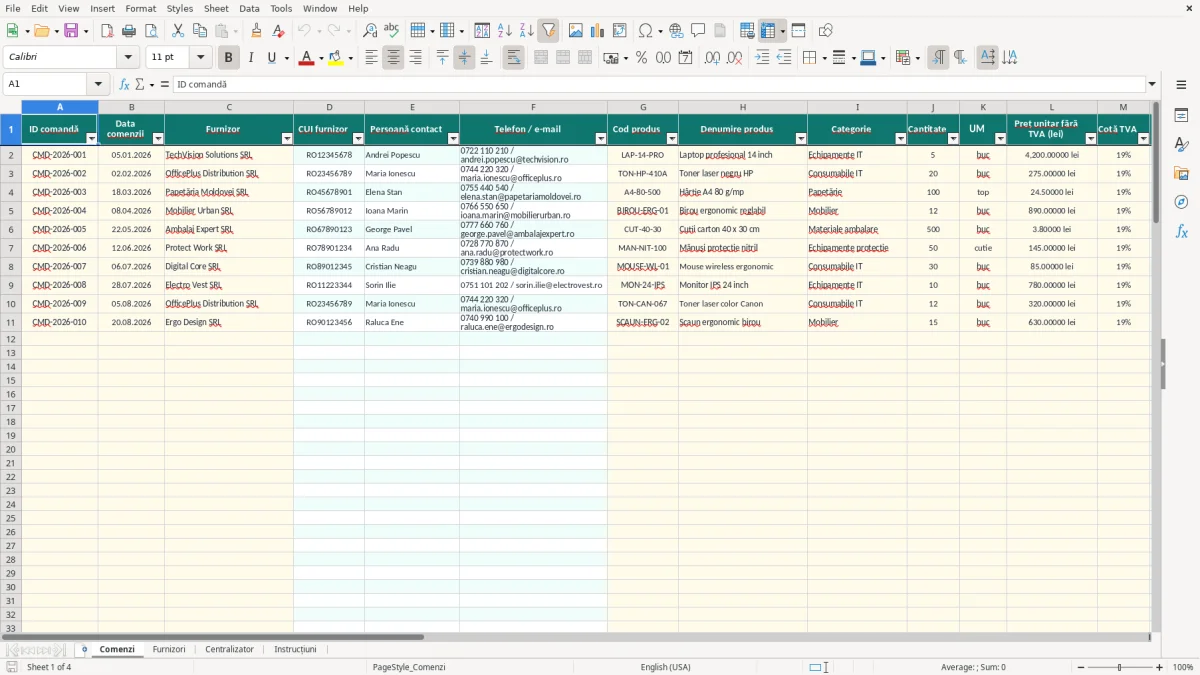Click column H header

[742, 107]
